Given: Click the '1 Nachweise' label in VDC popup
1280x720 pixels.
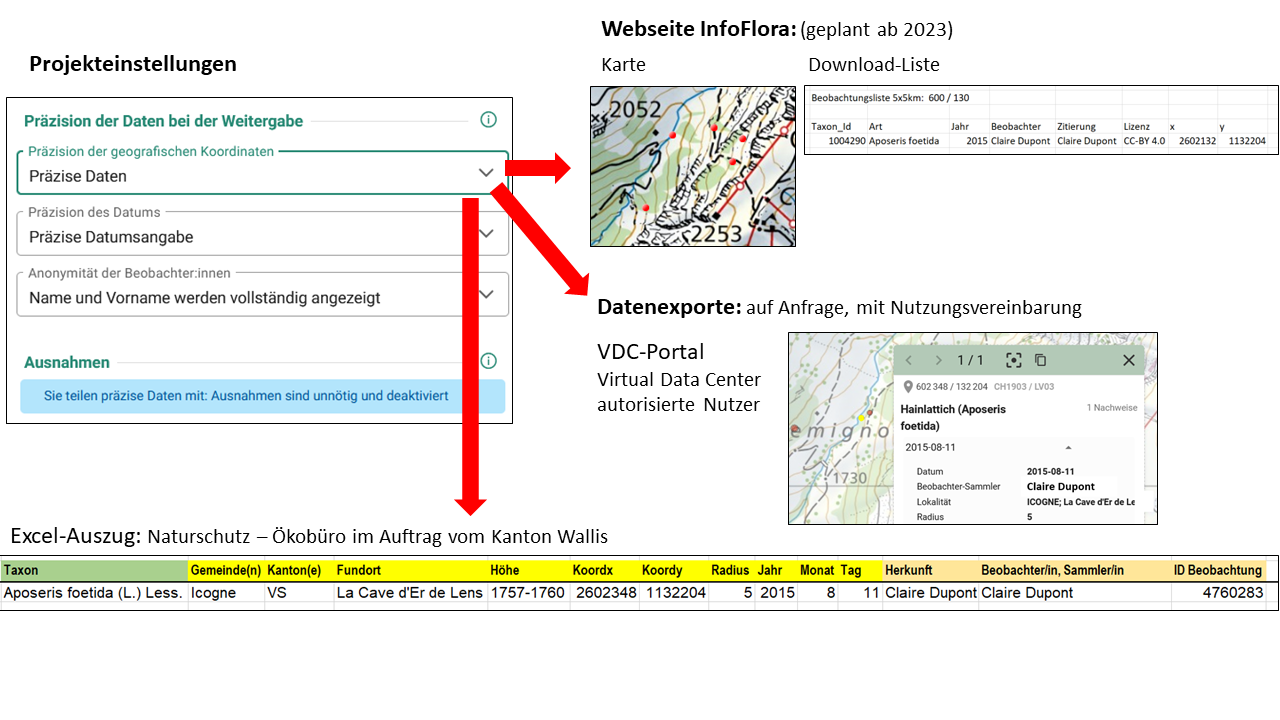Looking at the screenshot, I should [x=1112, y=408].
